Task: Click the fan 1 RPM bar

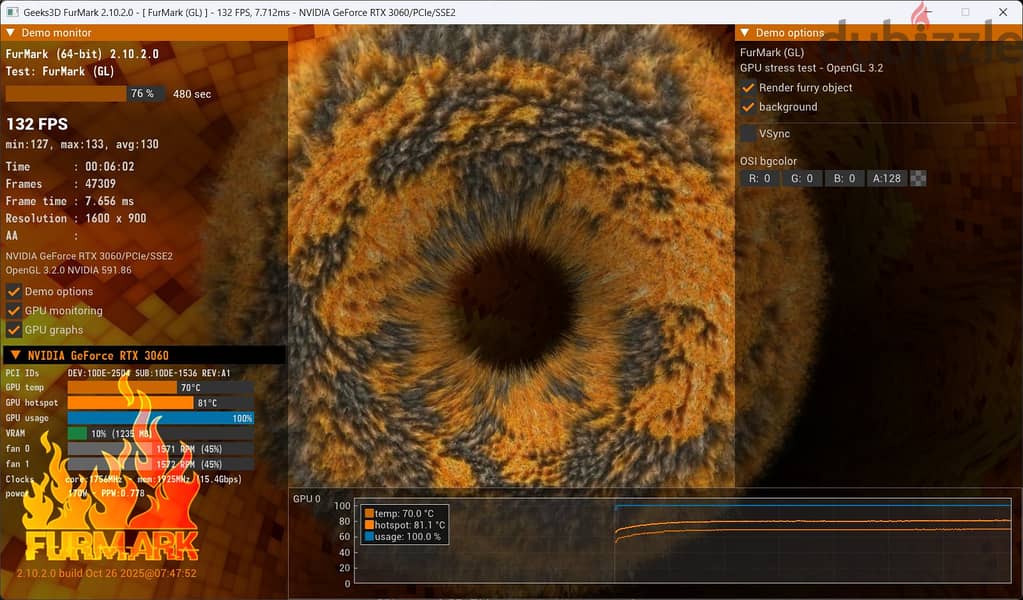Action: click(x=160, y=464)
